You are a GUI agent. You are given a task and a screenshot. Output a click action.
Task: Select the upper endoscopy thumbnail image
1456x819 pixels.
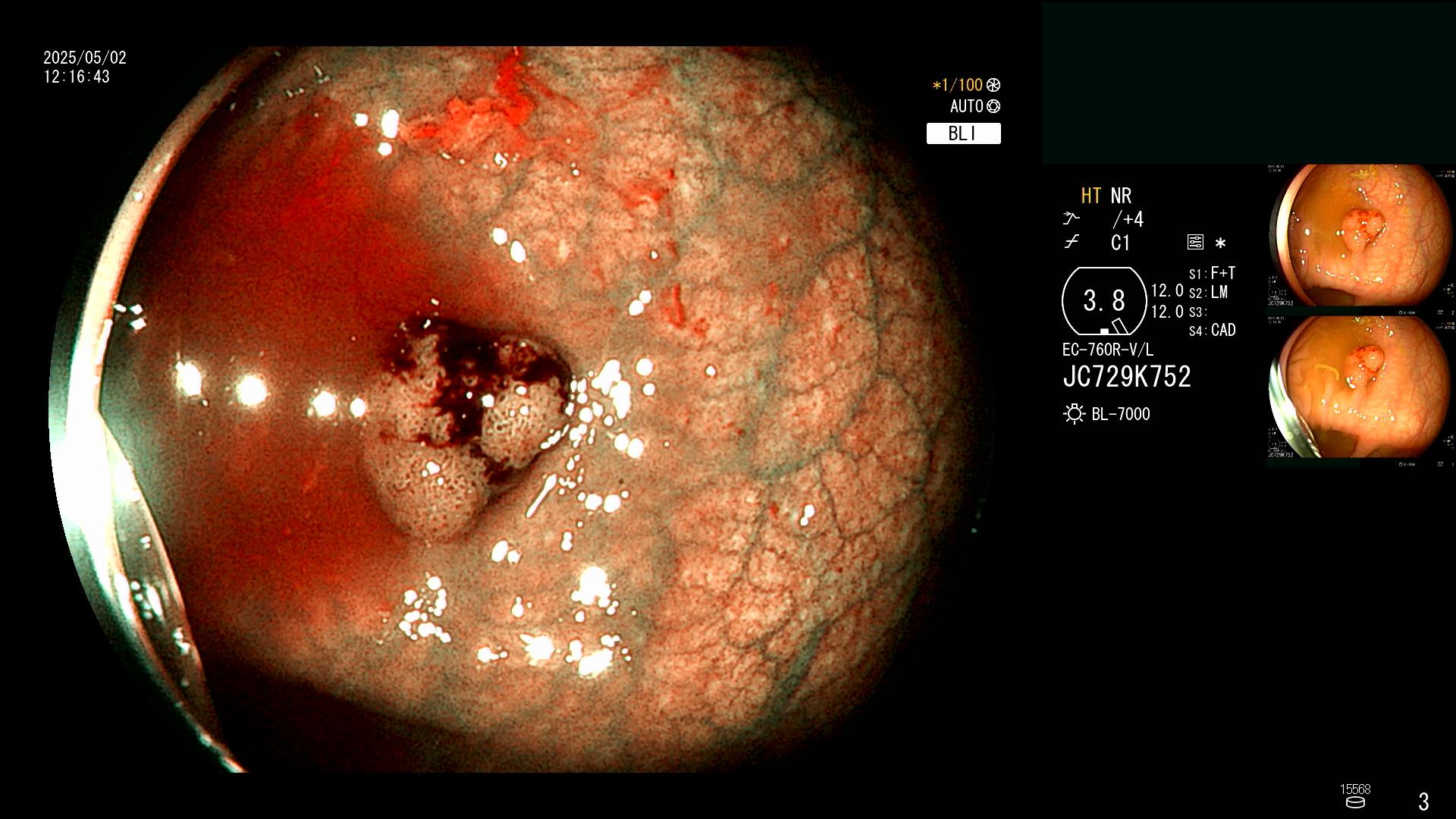1360,236
